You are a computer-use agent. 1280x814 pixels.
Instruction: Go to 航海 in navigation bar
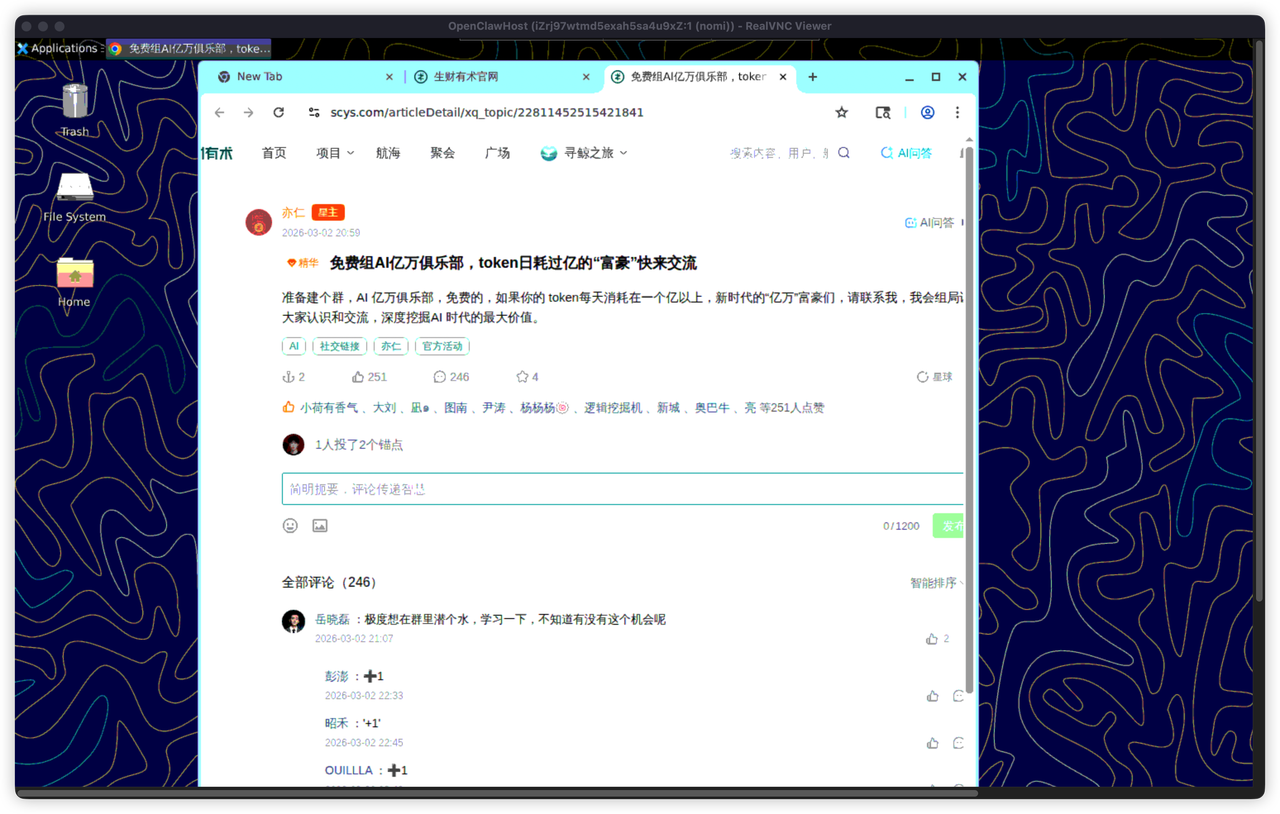click(388, 153)
